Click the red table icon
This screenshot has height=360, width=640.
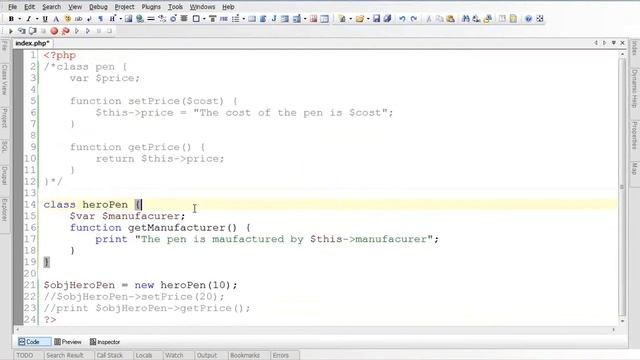313,19
